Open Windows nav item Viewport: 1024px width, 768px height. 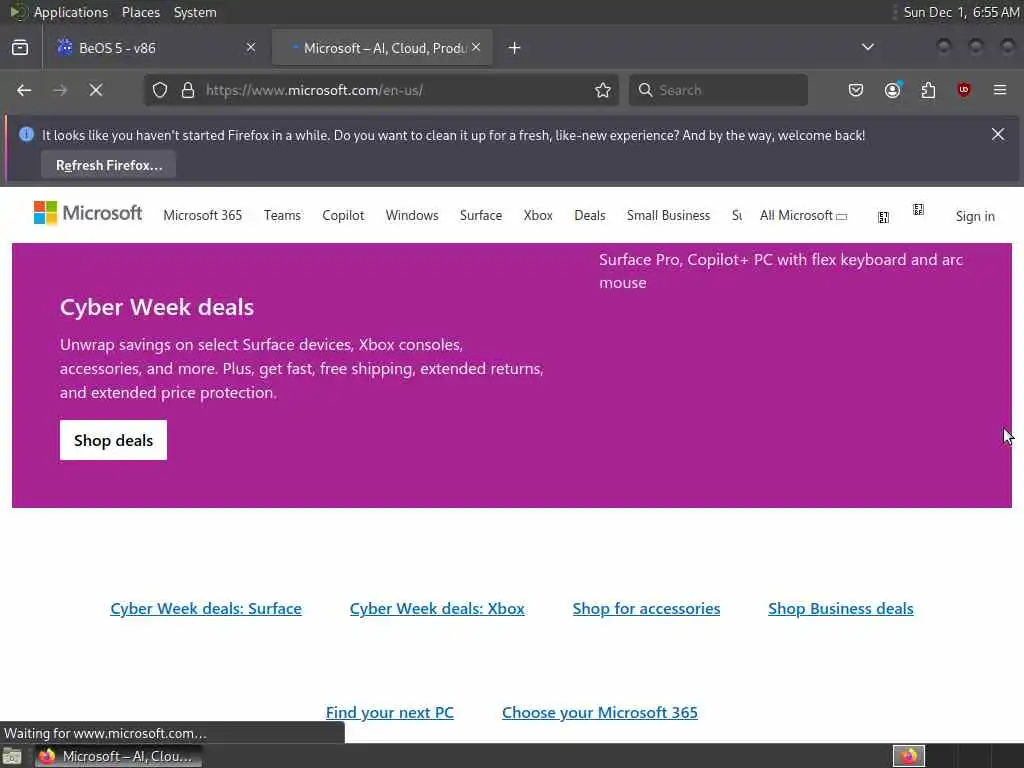pos(412,216)
